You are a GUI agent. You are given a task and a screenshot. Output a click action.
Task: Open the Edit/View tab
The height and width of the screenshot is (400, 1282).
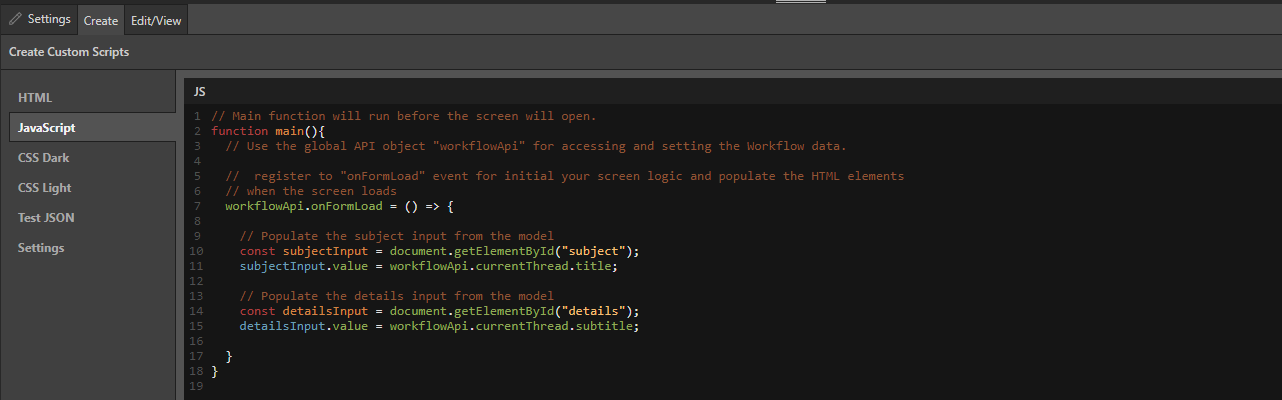coord(156,20)
